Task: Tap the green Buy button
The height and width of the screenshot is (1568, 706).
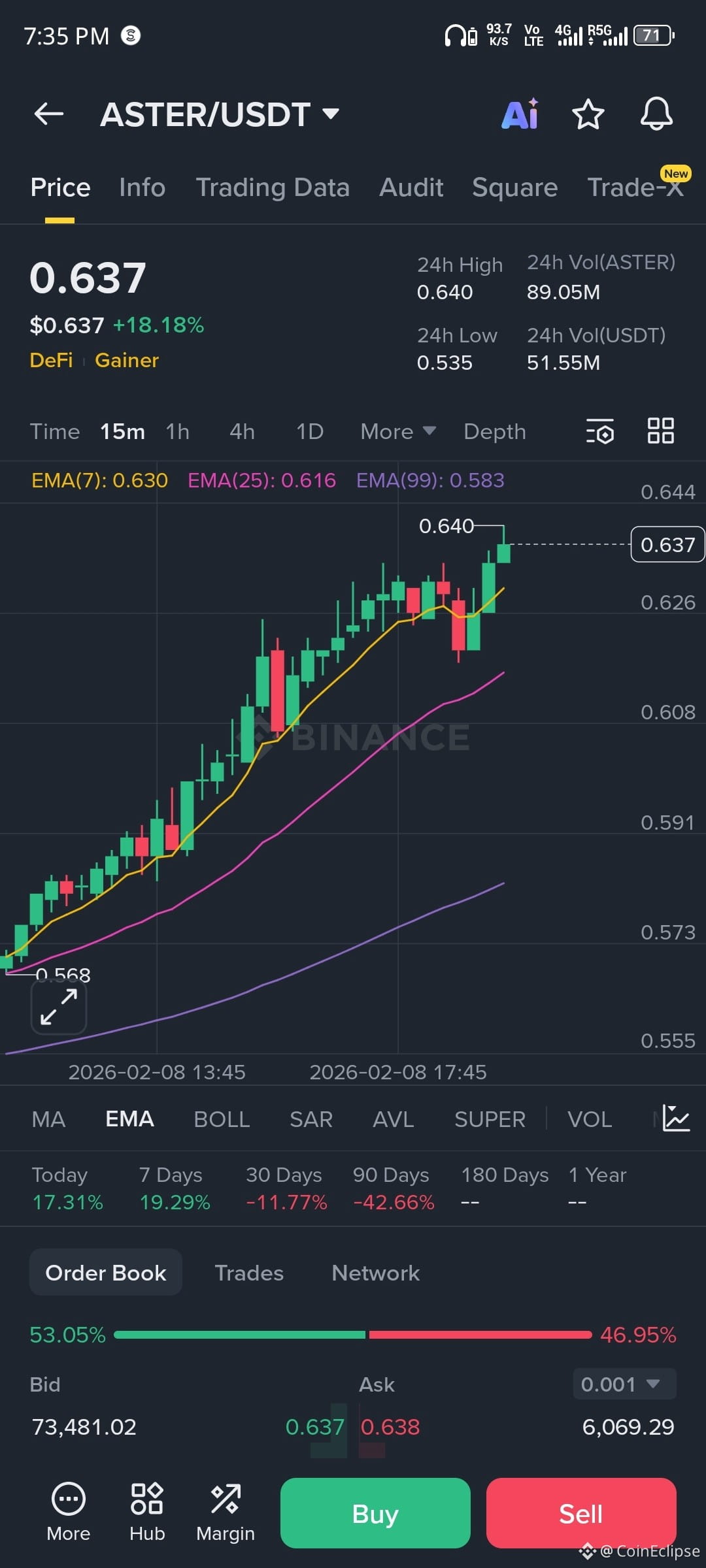Action: point(375,1513)
